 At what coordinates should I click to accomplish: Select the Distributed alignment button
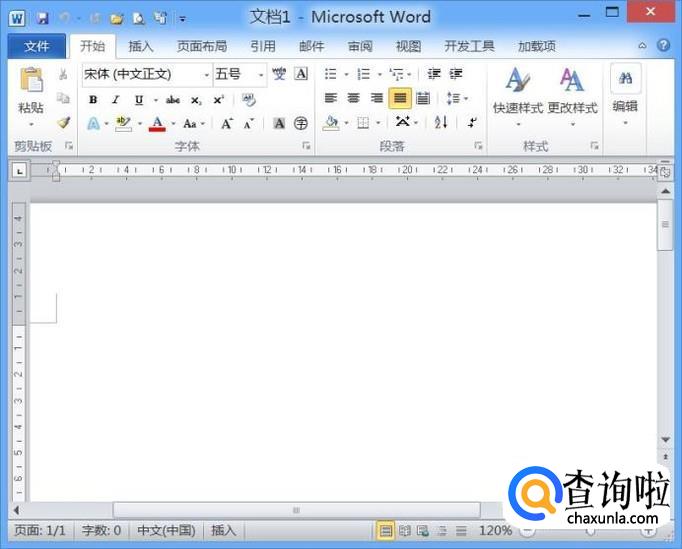tap(423, 98)
